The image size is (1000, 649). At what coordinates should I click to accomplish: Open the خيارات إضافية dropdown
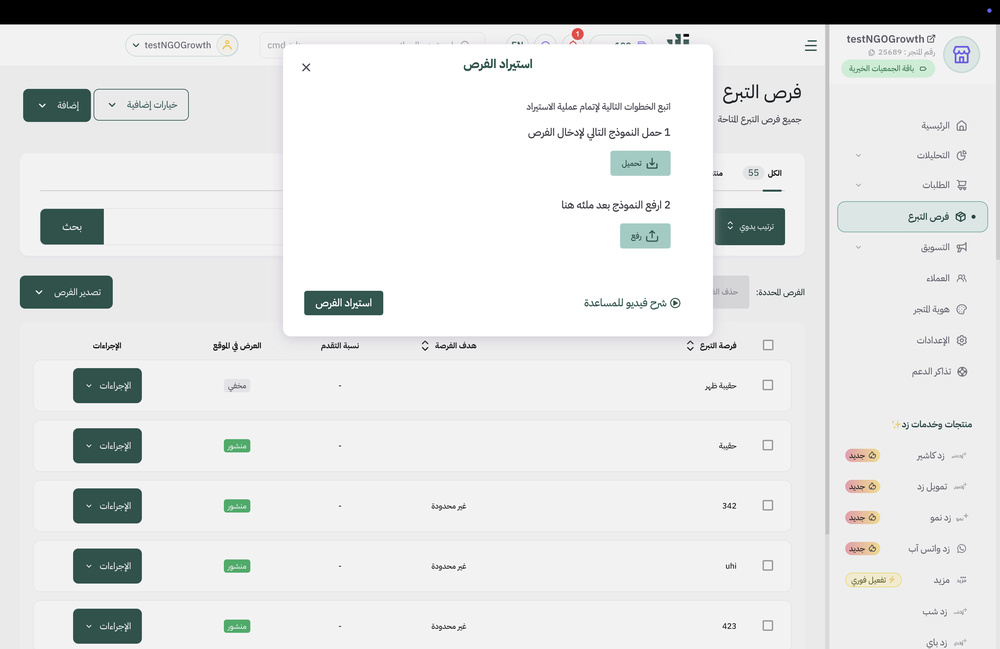point(141,105)
